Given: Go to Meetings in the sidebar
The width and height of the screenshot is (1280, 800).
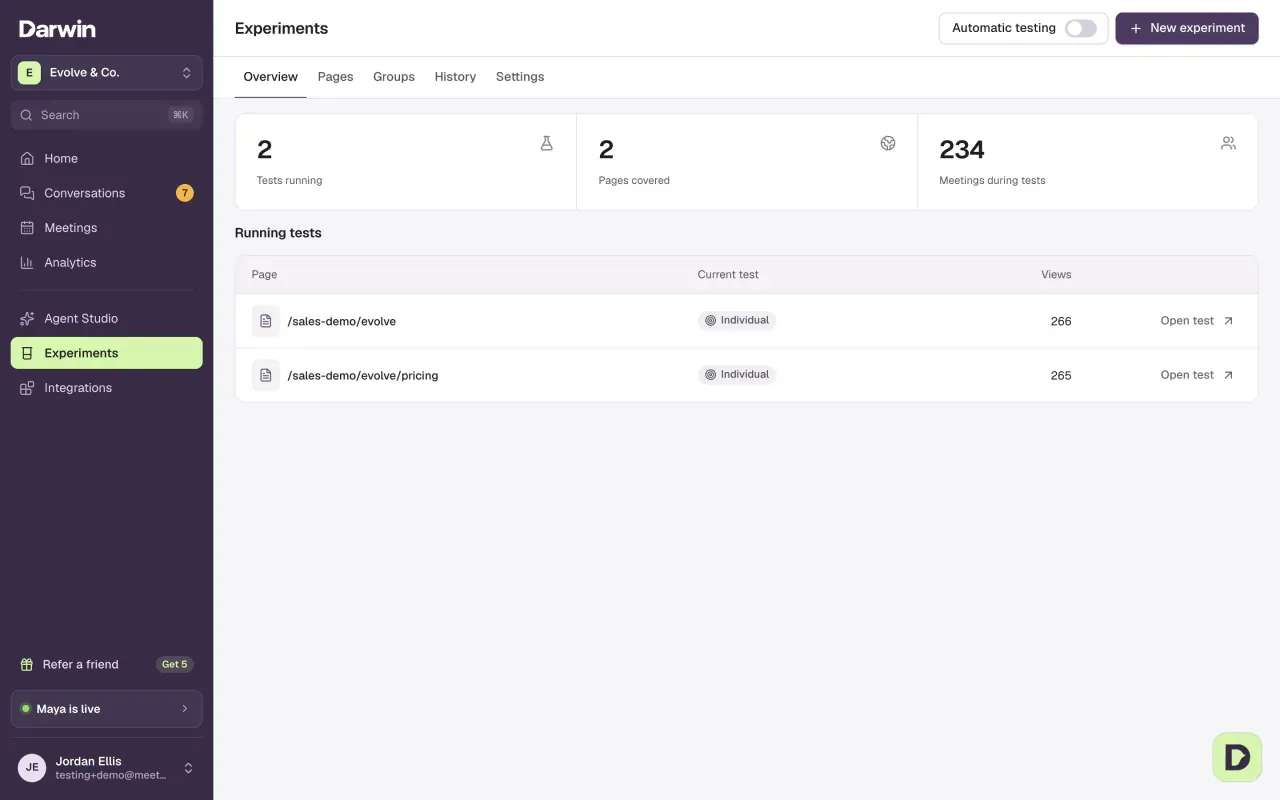Looking at the screenshot, I should pos(107,228).
